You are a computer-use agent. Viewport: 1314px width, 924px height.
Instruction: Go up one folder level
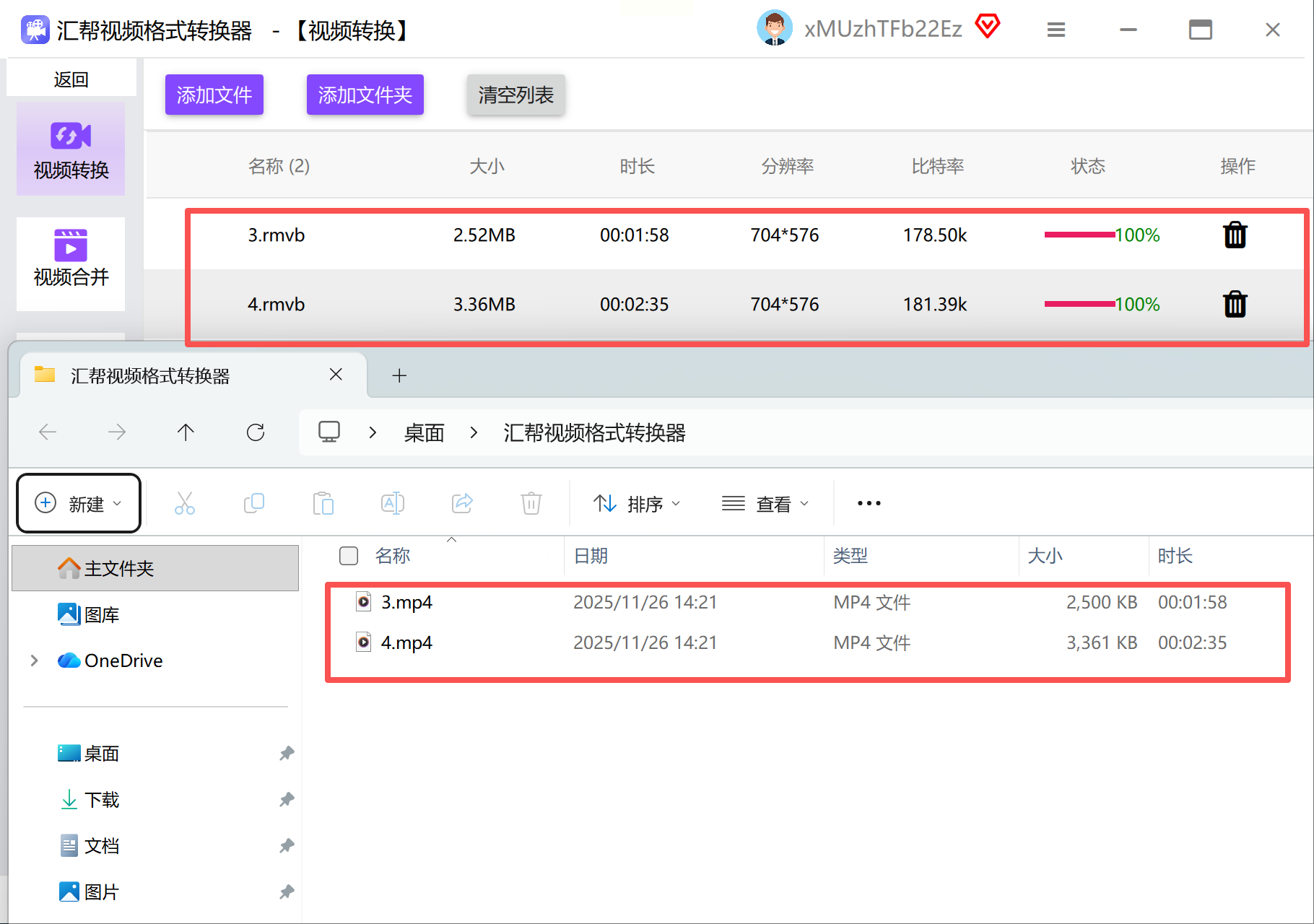click(186, 432)
